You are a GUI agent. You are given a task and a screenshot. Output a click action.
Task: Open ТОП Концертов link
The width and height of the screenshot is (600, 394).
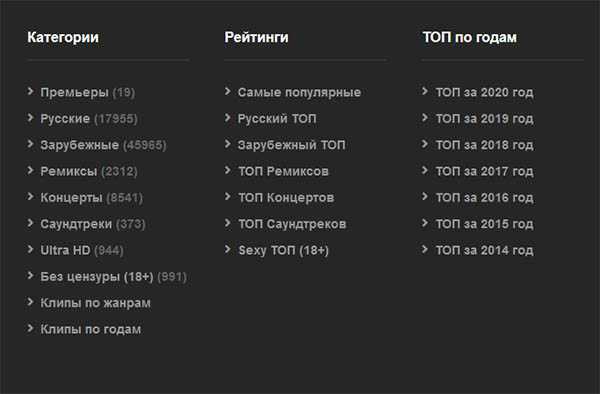[286, 198]
